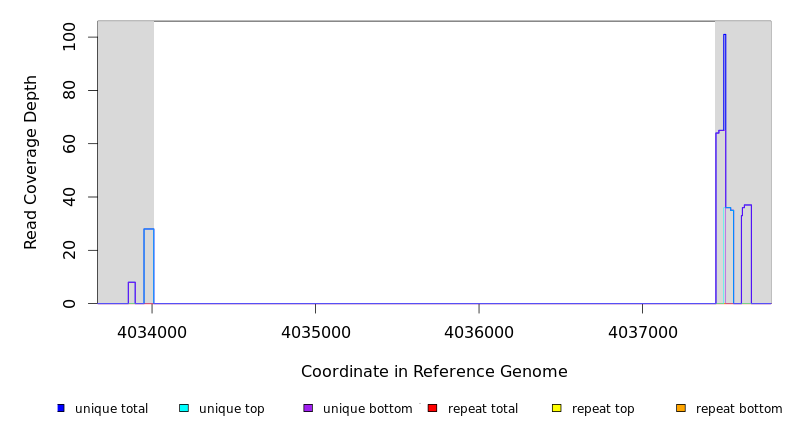The image size is (792, 432).
Task: Select the 'unique total' legend label
Action: 111,409
